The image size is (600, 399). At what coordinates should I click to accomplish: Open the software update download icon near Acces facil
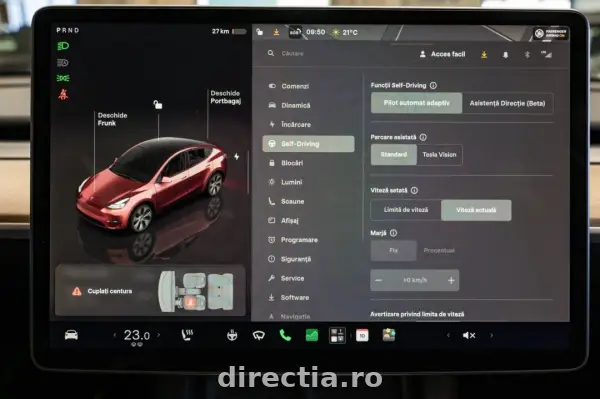pyautogui.click(x=484, y=55)
